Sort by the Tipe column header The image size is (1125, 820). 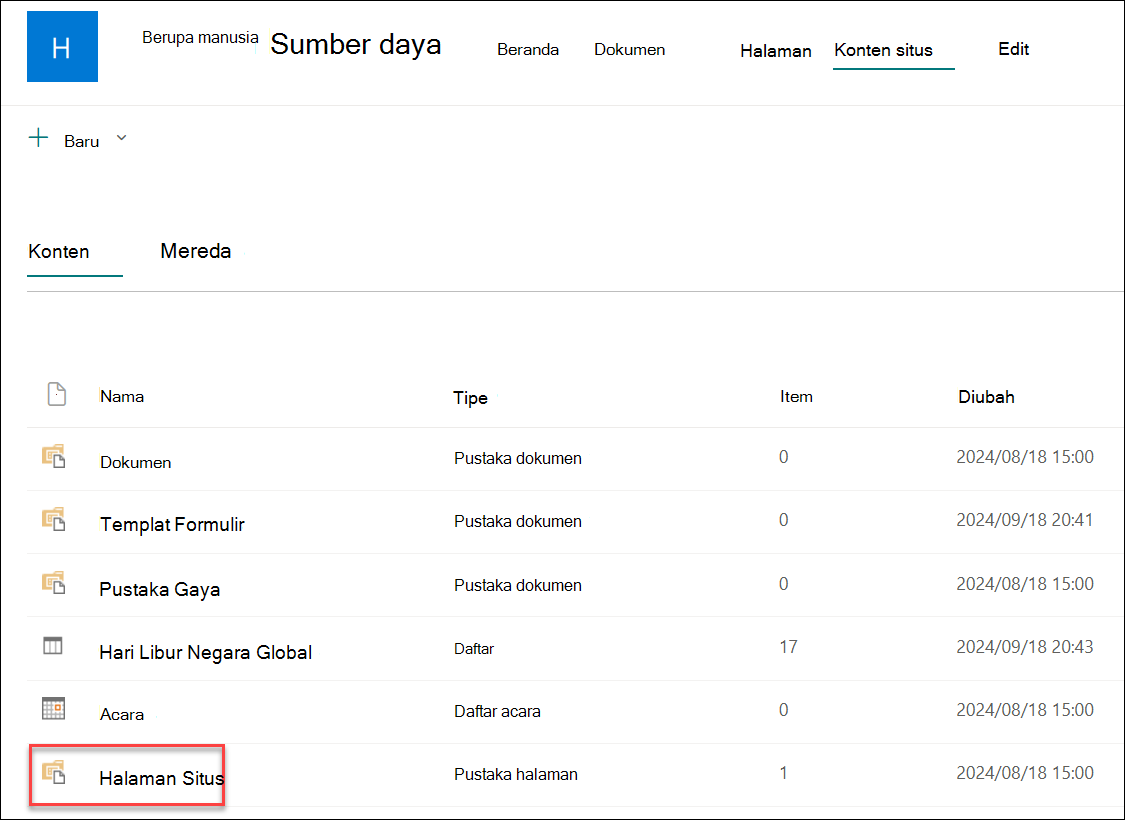pyautogui.click(x=471, y=398)
